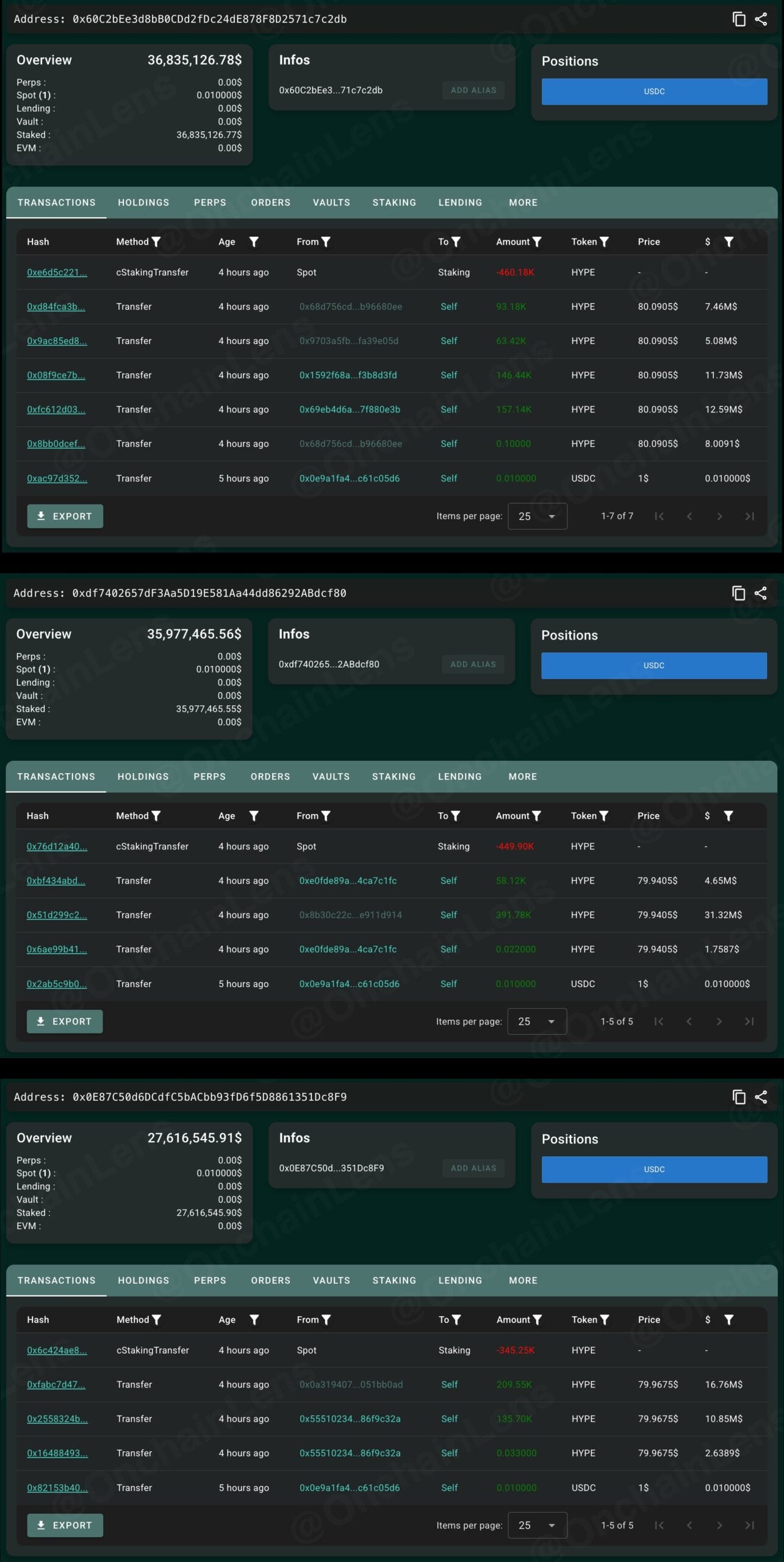
Task: Go to first page in second table
Action: coord(658,1021)
